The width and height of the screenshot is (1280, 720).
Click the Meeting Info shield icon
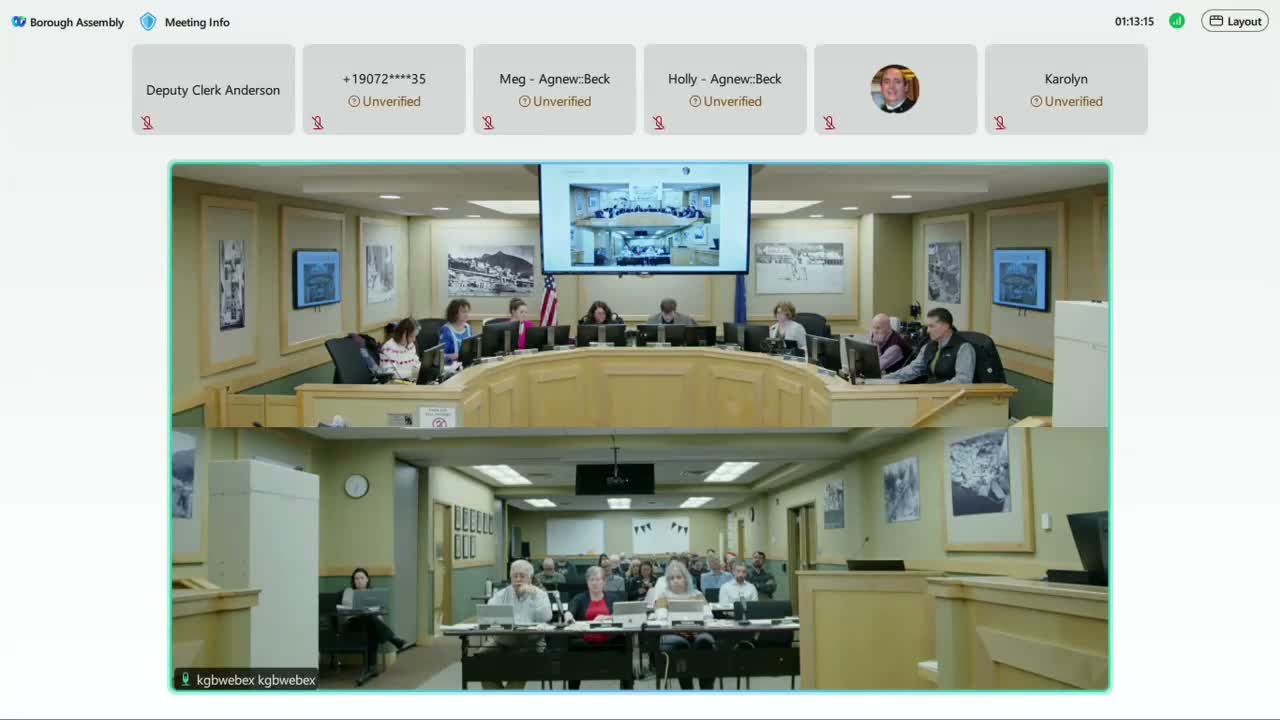(147, 20)
